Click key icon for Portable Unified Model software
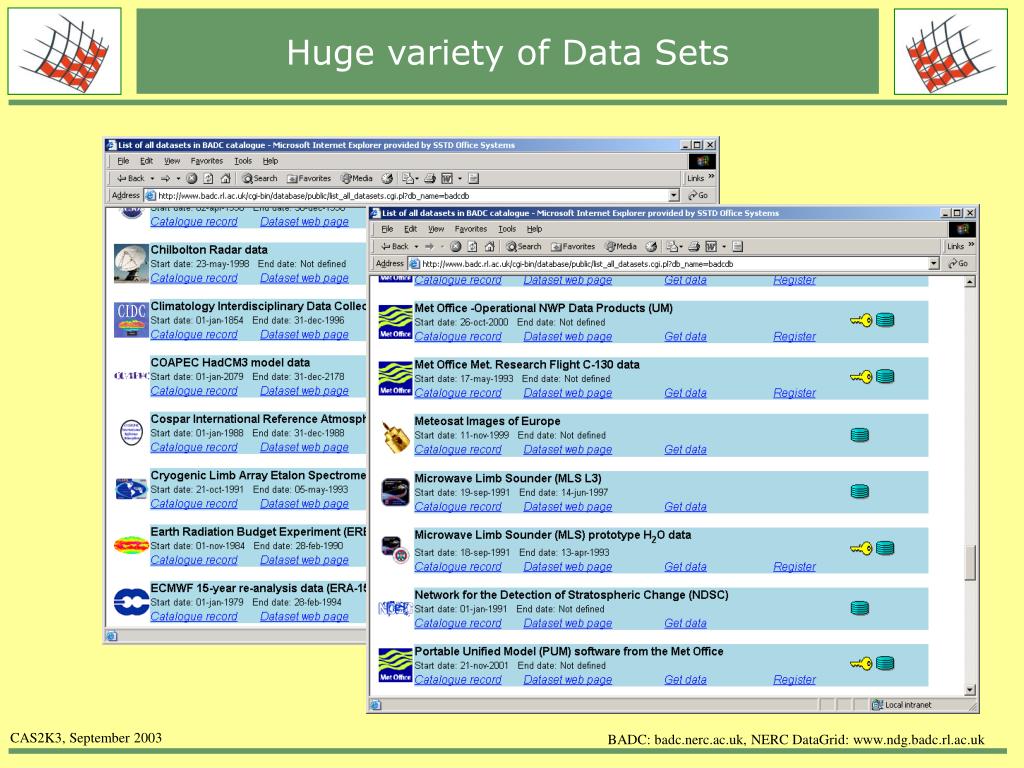The image size is (1024, 768). point(861,664)
